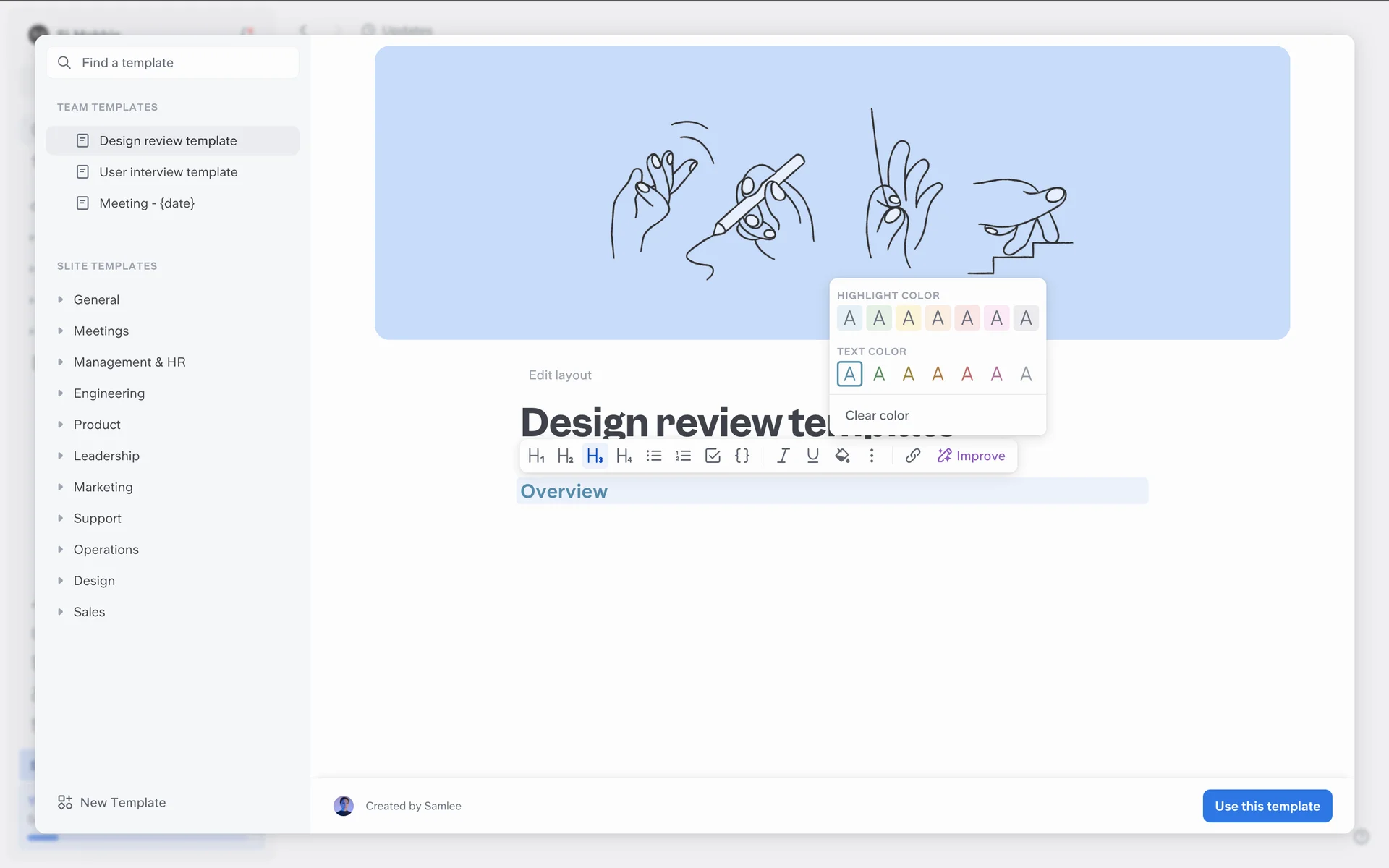The image size is (1389, 868).
Task: Pick the yellow highlight color swatch
Action: pos(909,318)
